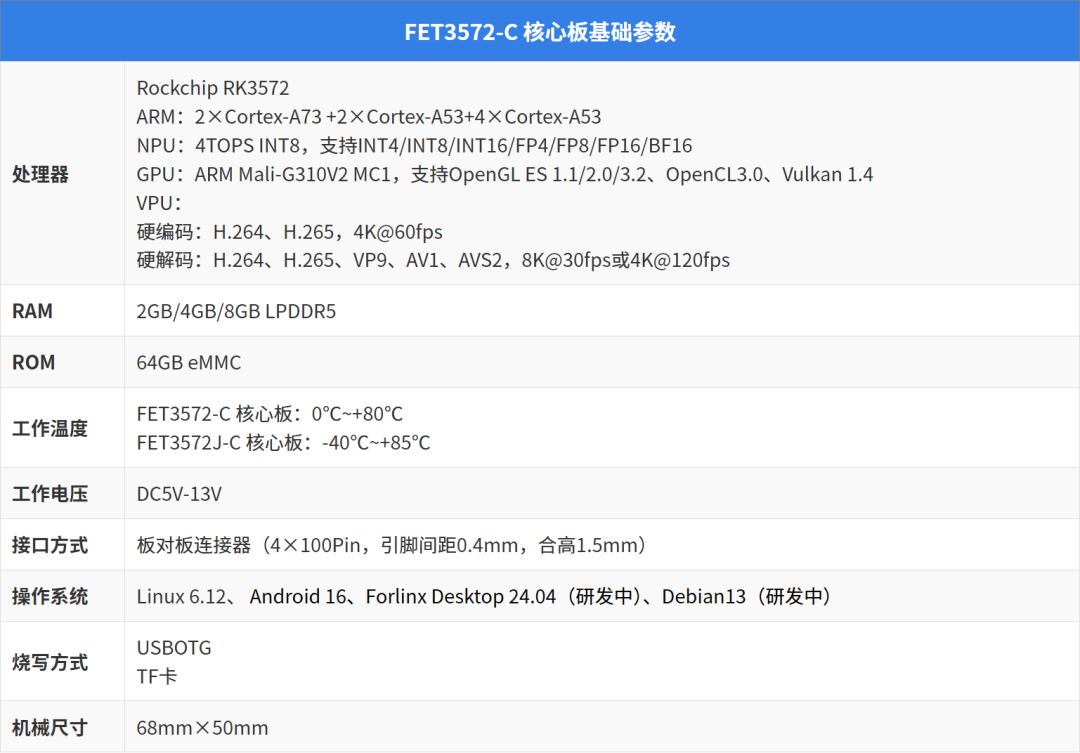The height and width of the screenshot is (753, 1080).
Task: Select the 硬编码 H.264 4K@60fps line
Action: (289, 232)
